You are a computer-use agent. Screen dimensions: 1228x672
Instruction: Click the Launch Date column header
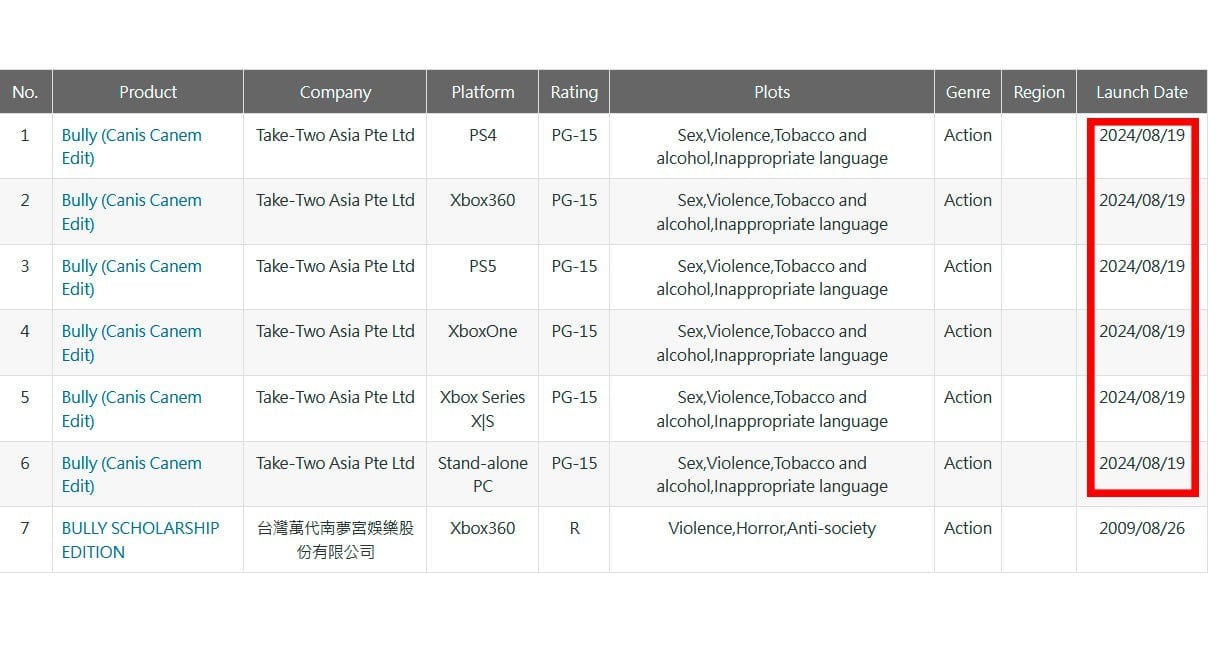coord(1142,92)
